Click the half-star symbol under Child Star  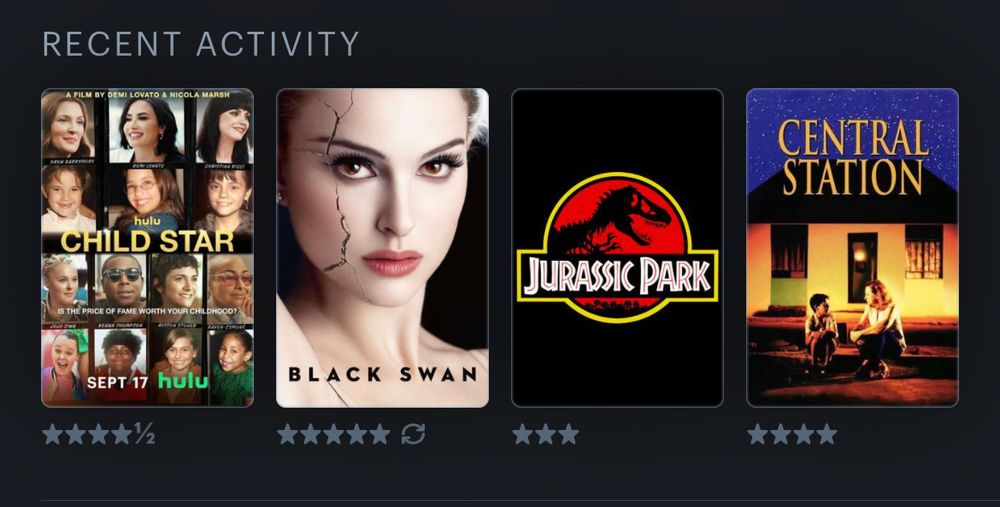pyautogui.click(x=144, y=434)
